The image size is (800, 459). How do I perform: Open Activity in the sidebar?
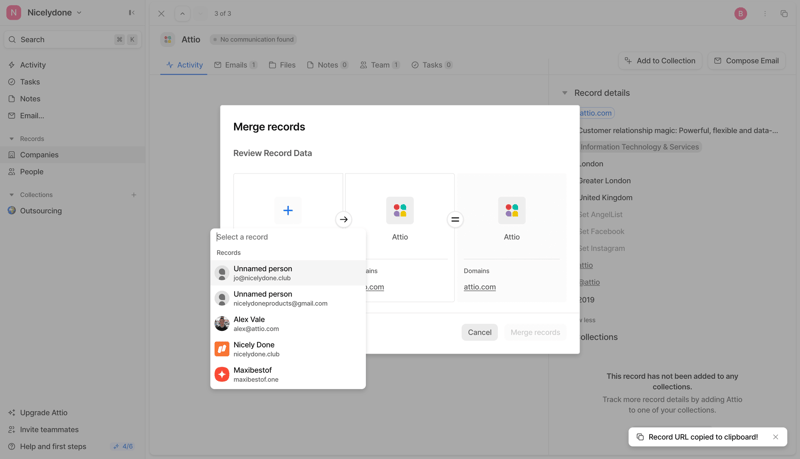click(x=33, y=65)
